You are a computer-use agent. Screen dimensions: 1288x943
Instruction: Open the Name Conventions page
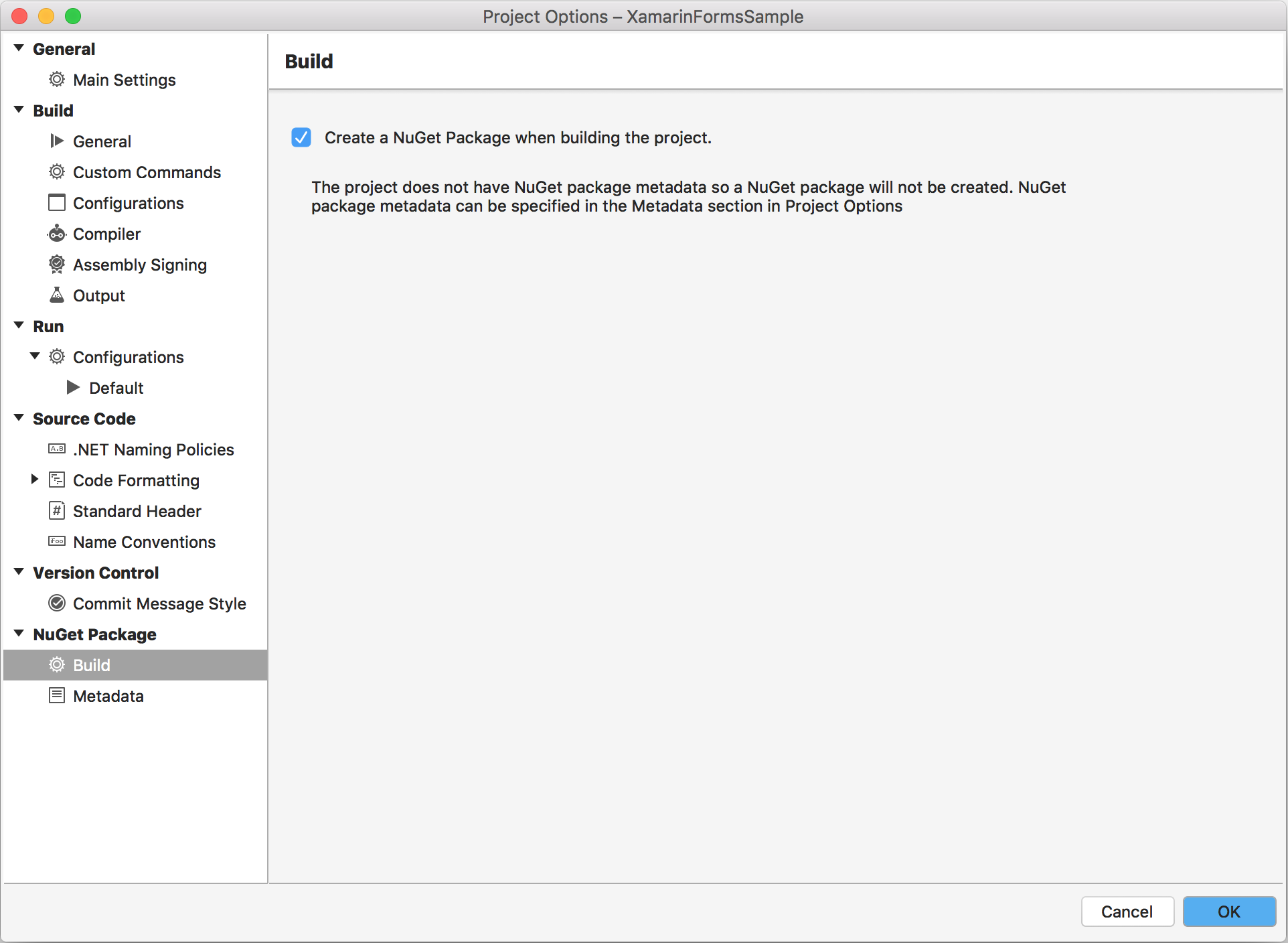tap(144, 542)
